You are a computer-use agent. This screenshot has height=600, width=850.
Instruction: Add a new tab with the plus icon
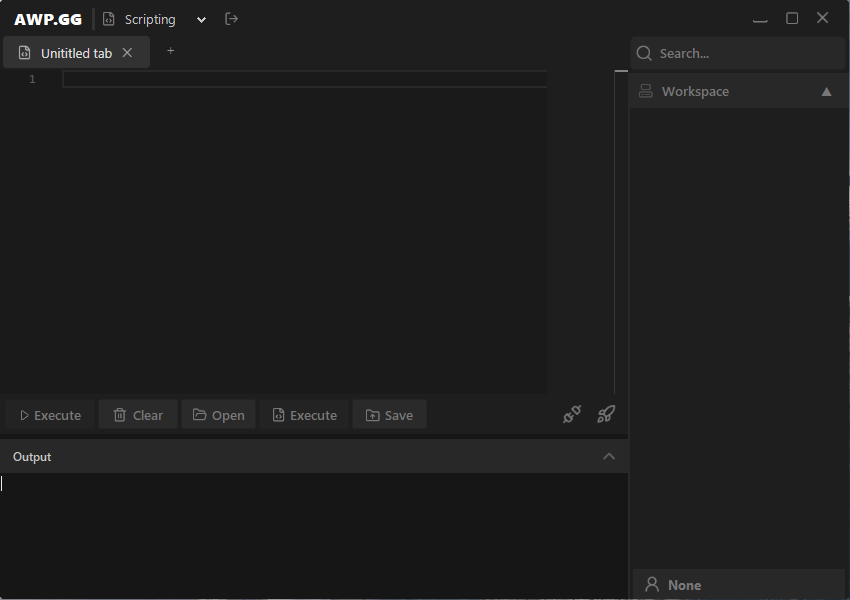point(170,51)
